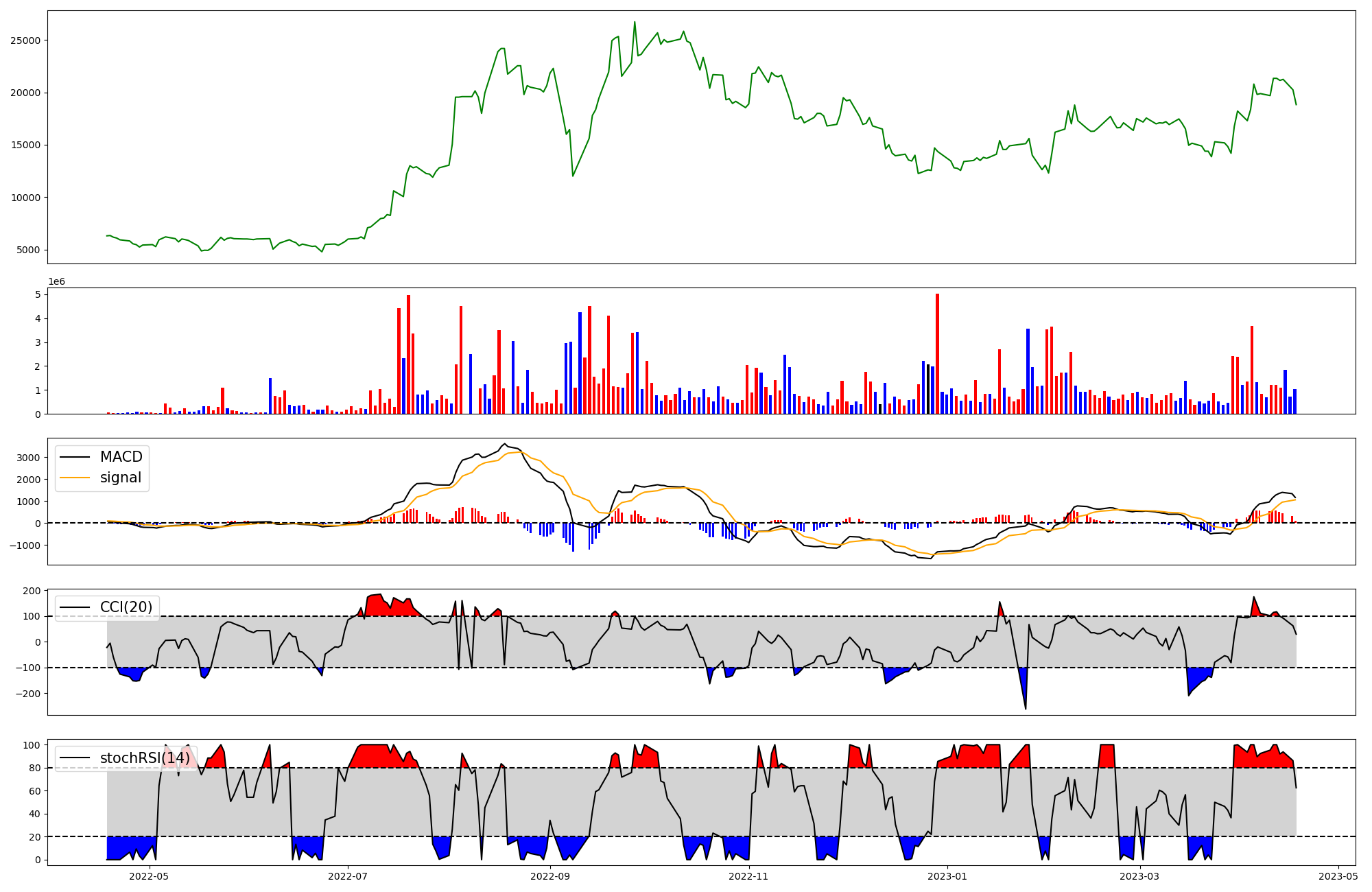Click the black line sample beside MACD

pyautogui.click(x=75, y=458)
